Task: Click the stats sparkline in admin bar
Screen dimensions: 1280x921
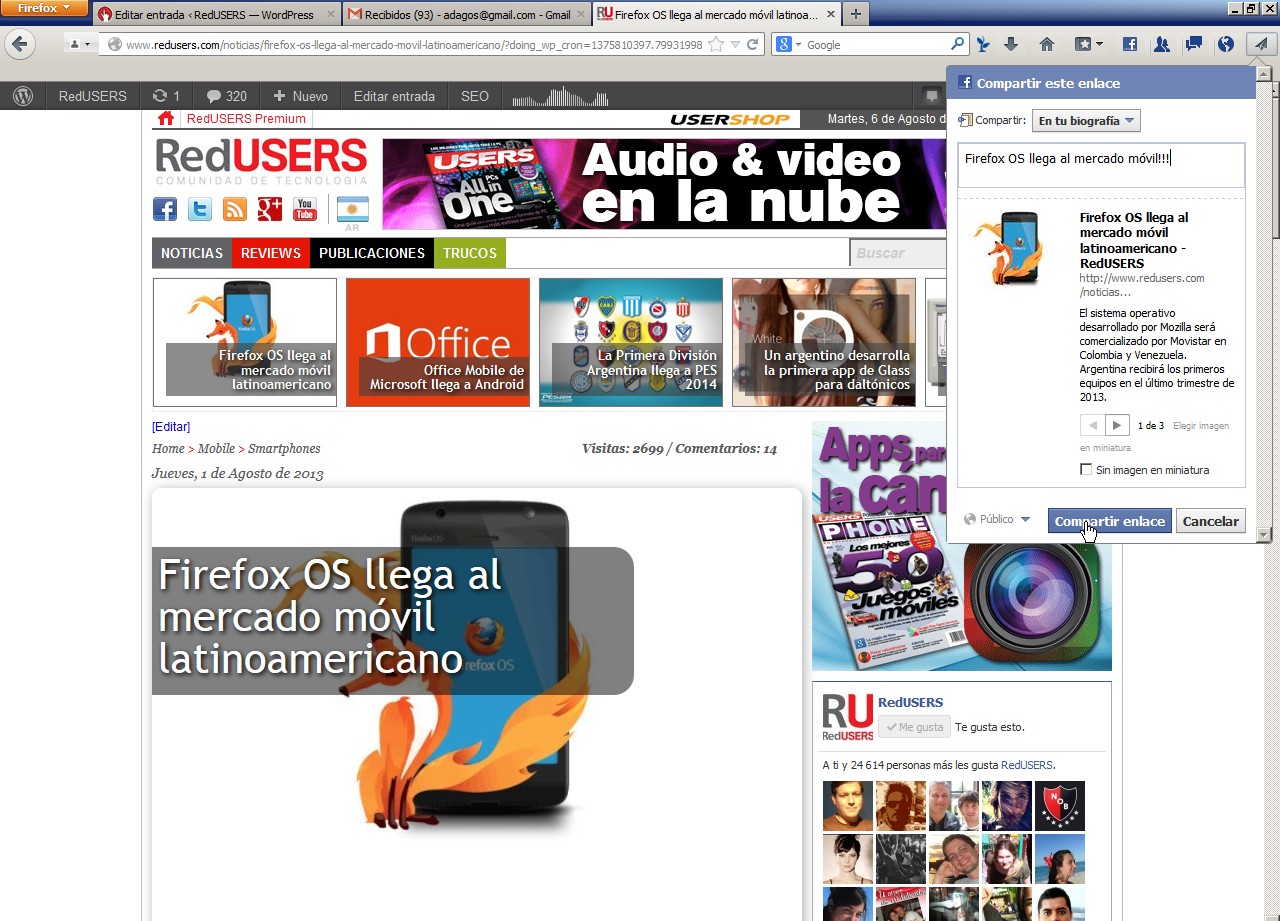Action: coord(560,96)
